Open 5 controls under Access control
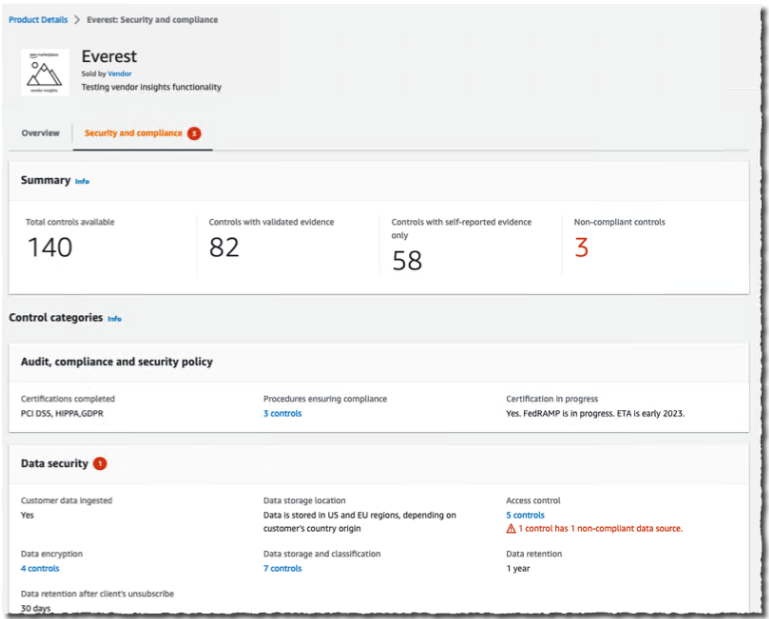 [x=525, y=515]
